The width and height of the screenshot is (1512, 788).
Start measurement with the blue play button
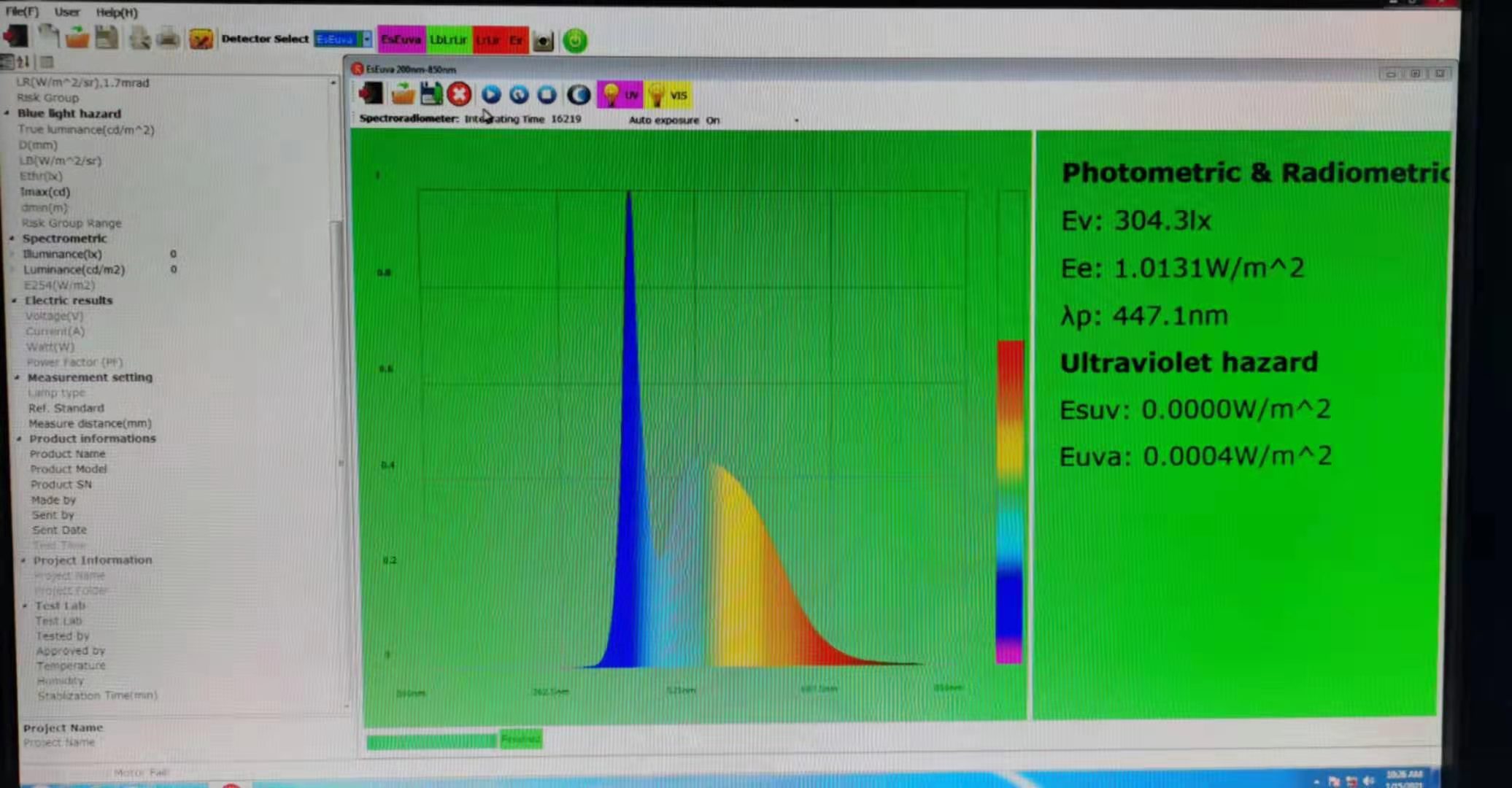[x=491, y=94]
